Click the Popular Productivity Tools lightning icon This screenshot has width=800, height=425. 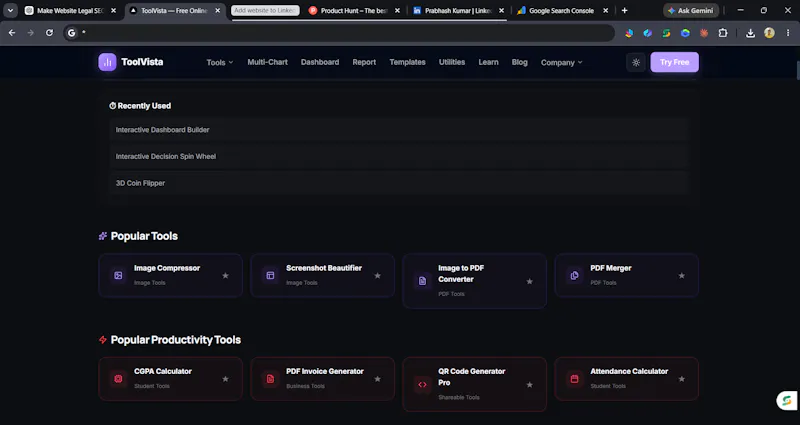(x=103, y=339)
